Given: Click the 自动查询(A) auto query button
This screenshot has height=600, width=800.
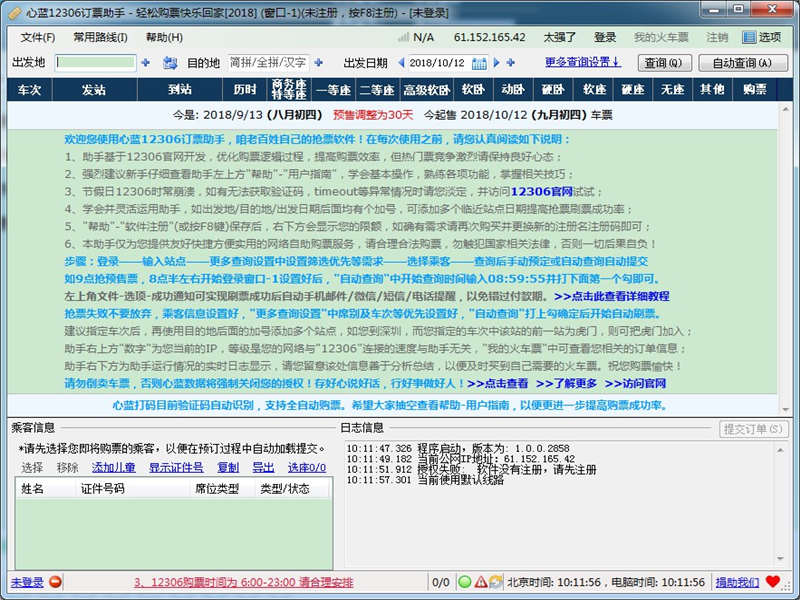Looking at the screenshot, I should (741, 63).
